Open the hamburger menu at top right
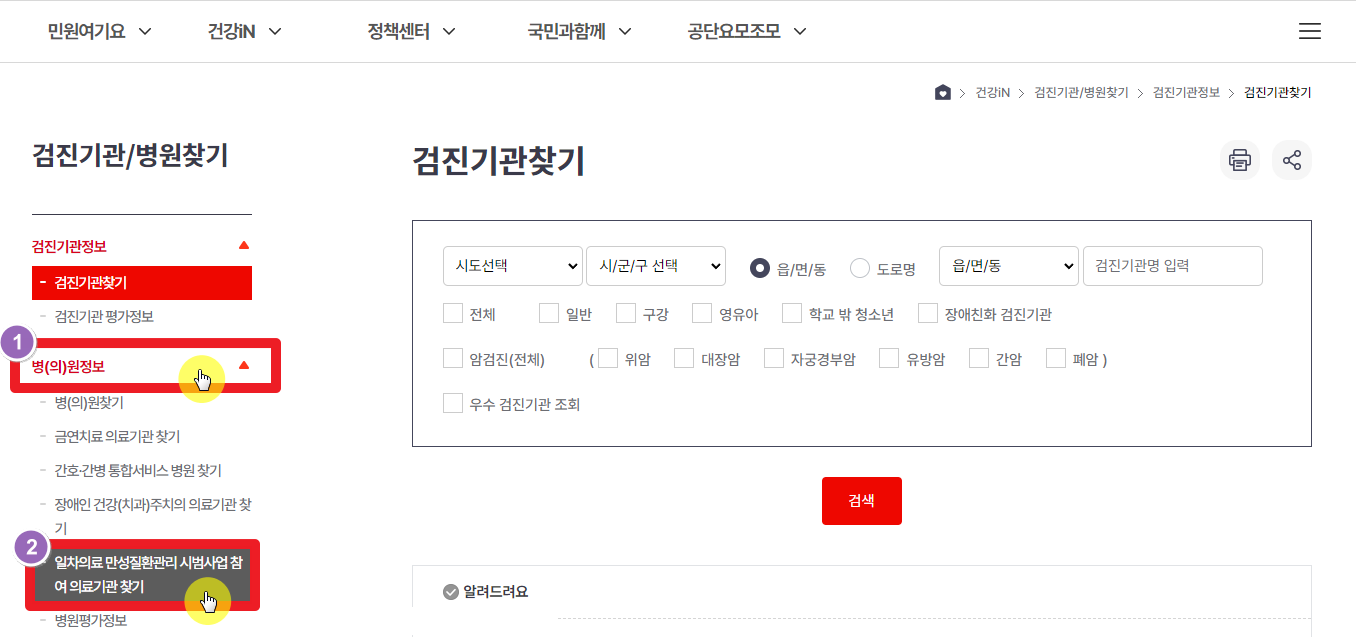Screen dimensions: 1356x637 point(1309,31)
